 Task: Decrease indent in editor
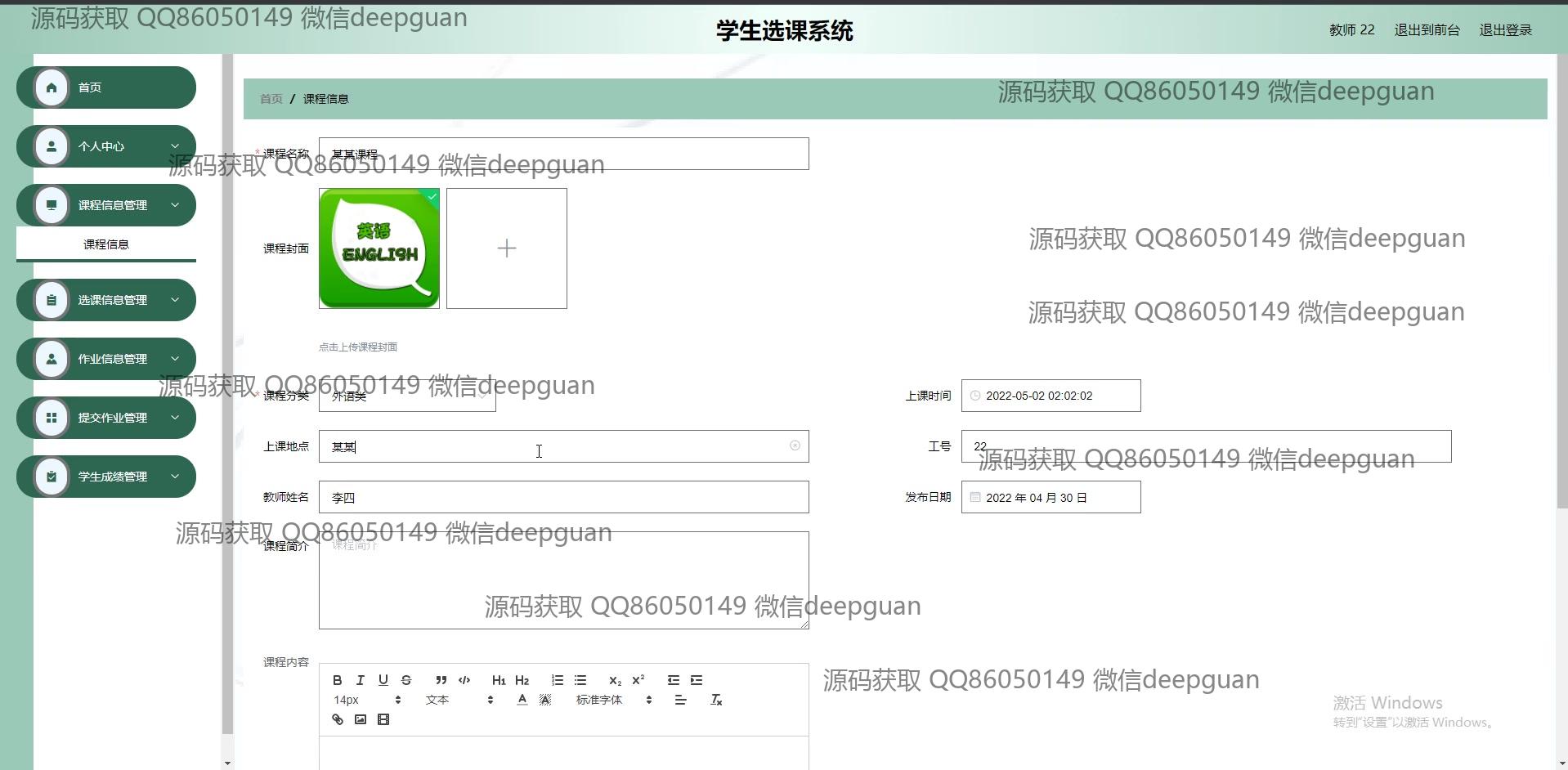(x=673, y=680)
